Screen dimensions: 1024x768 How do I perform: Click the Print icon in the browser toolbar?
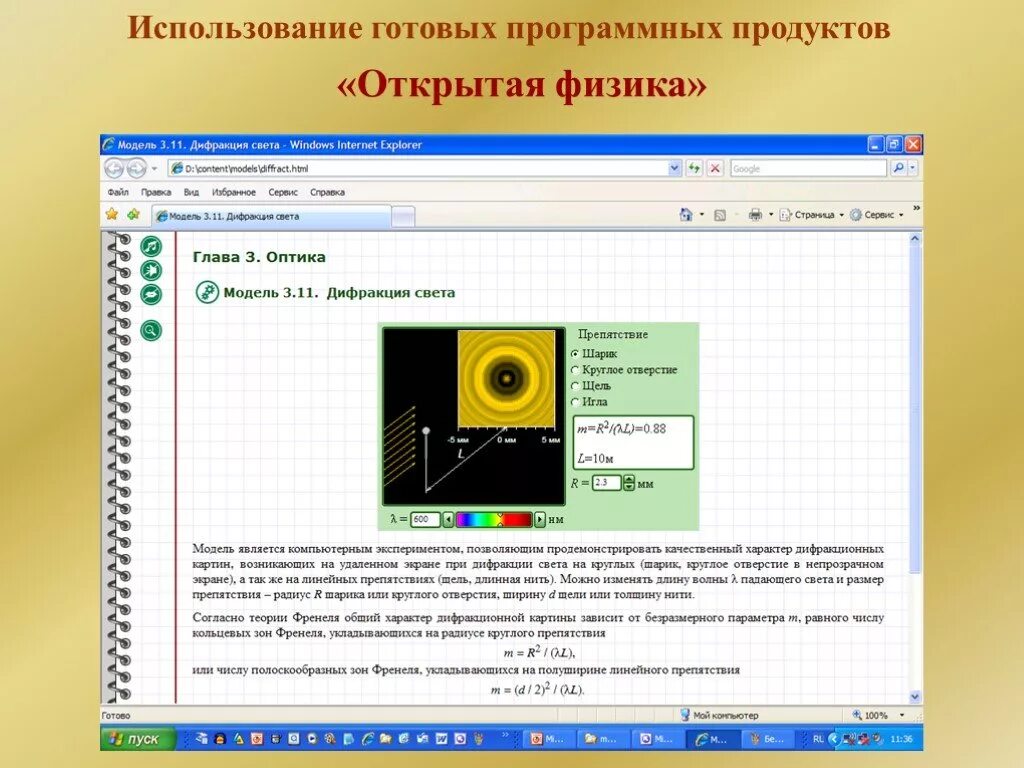tap(754, 214)
